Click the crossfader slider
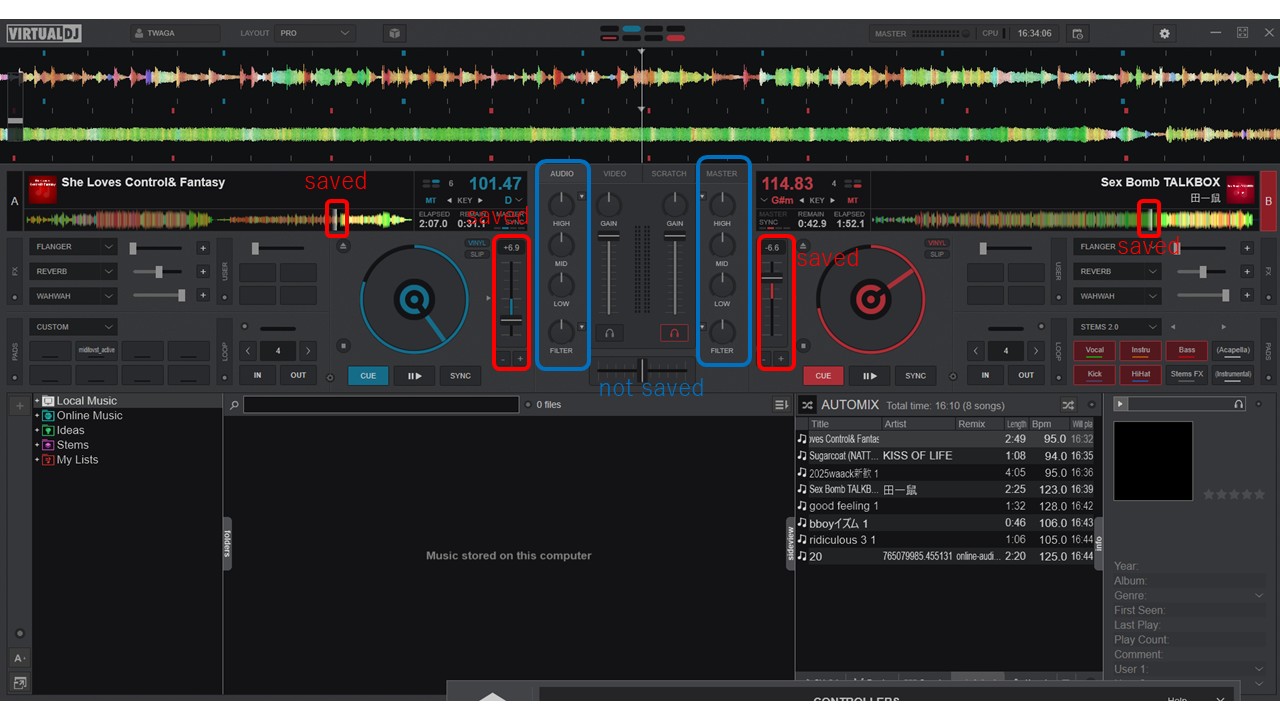 642,370
